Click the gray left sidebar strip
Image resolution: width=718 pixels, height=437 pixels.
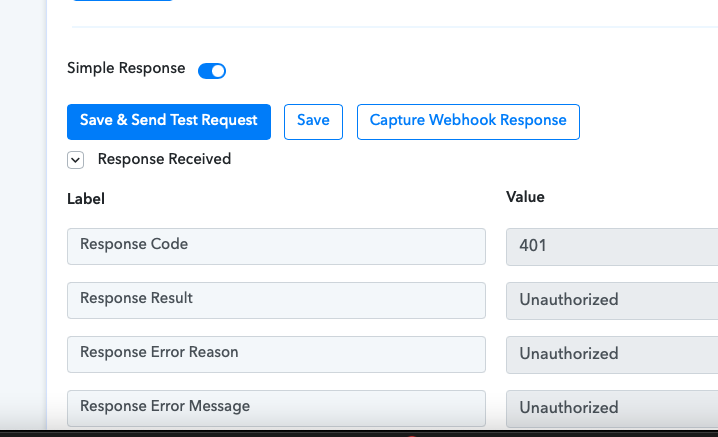(23, 214)
